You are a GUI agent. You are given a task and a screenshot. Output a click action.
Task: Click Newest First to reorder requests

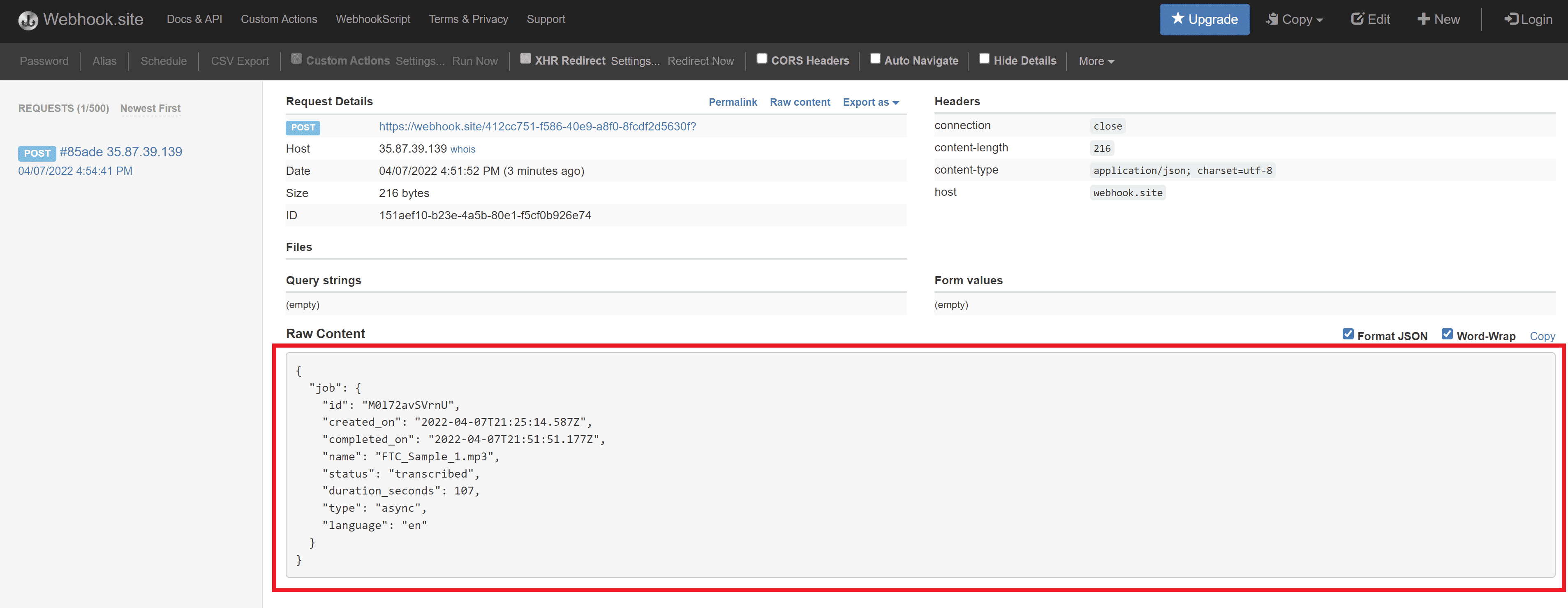click(x=150, y=108)
